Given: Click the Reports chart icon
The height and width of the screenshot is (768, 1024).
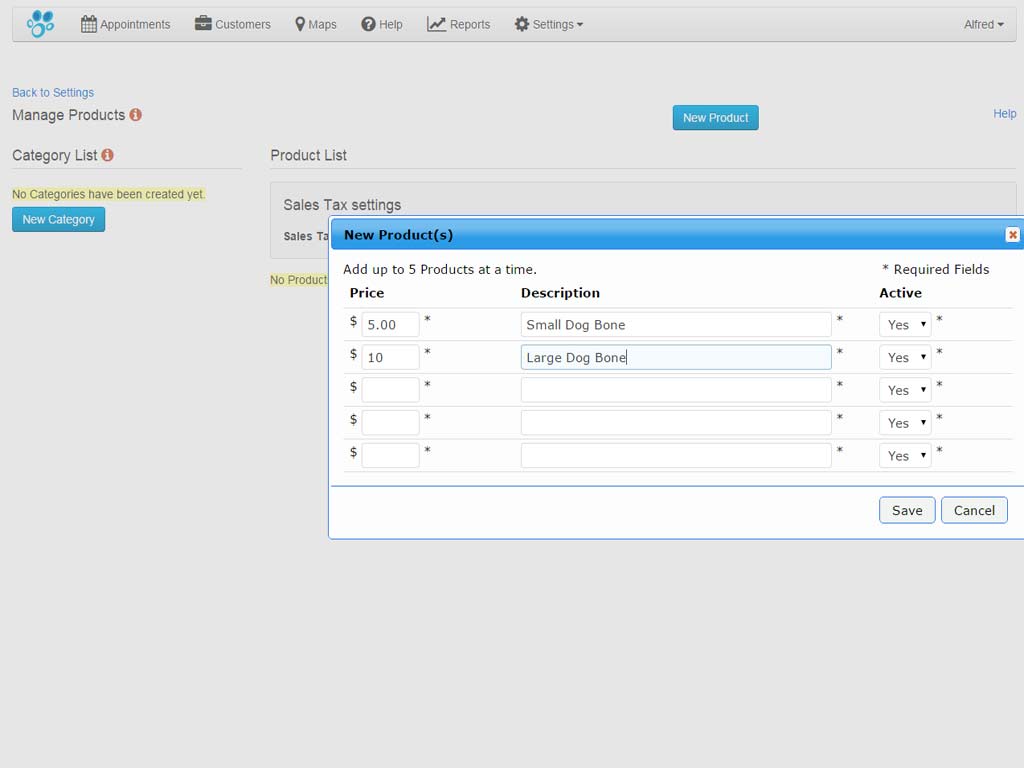Looking at the screenshot, I should (x=436, y=23).
